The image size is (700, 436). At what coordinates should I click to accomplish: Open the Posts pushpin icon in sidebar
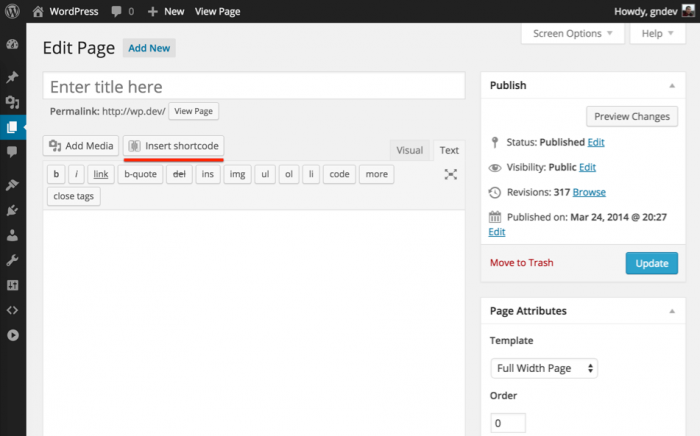12,77
